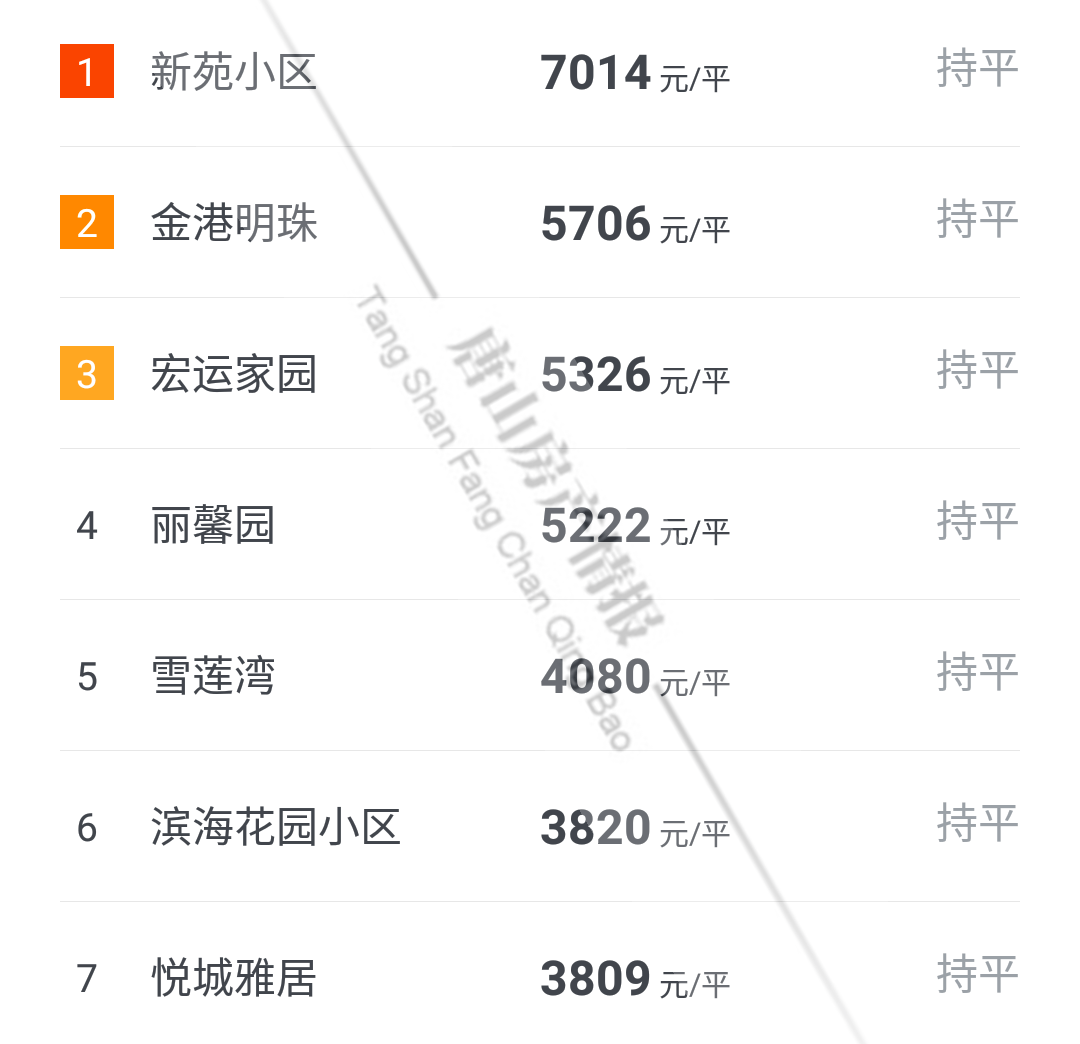Screen dimensions: 1080x1044
Task: Select the 丽馨园 entry
Action: 213,525
